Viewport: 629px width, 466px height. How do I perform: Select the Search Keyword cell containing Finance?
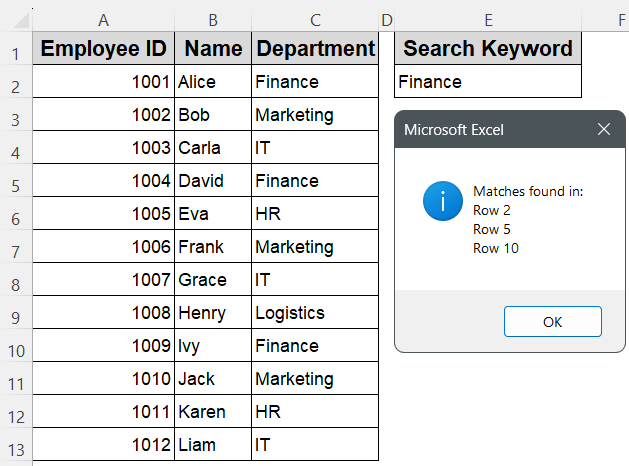pos(487,82)
